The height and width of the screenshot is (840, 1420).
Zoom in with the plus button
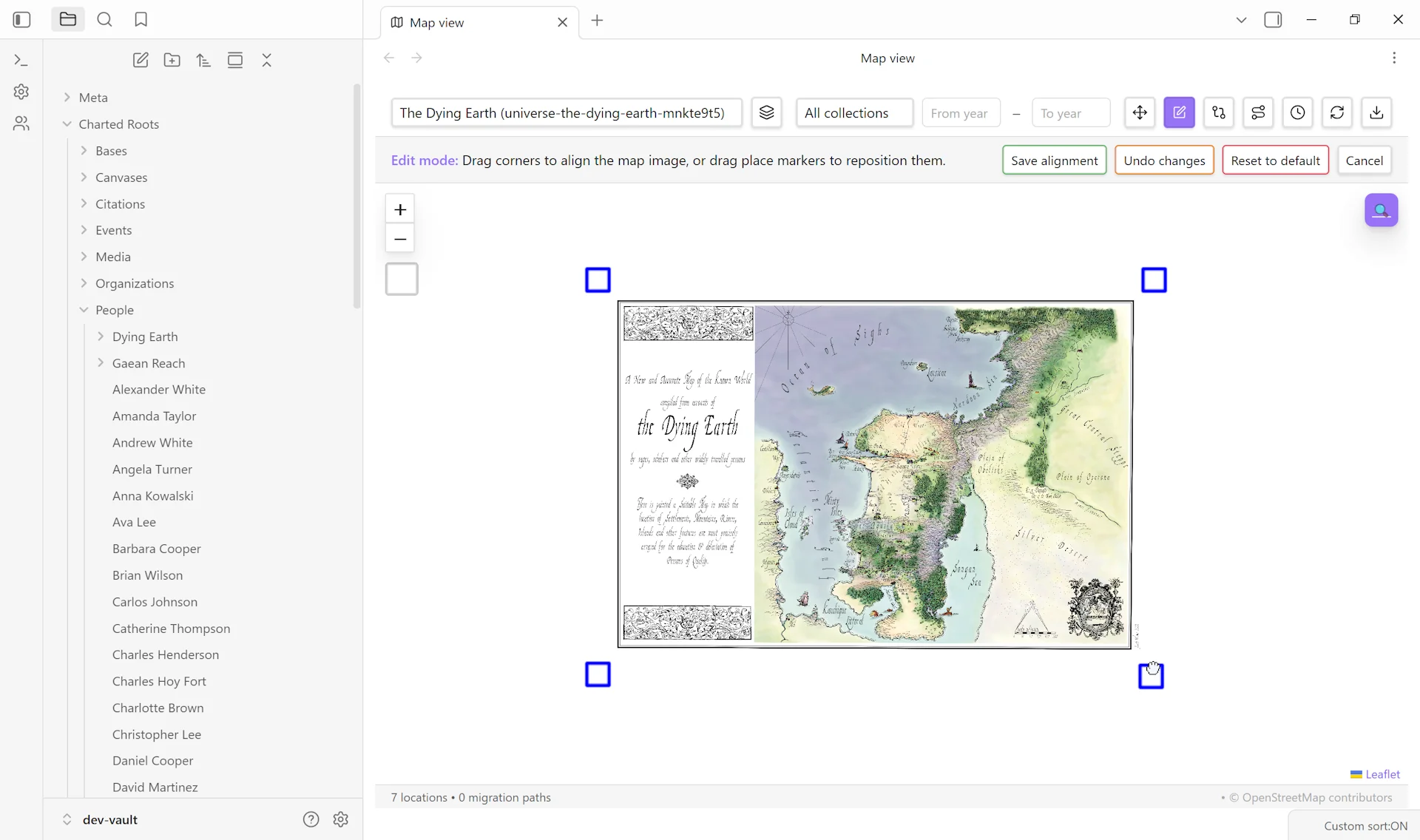click(400, 210)
